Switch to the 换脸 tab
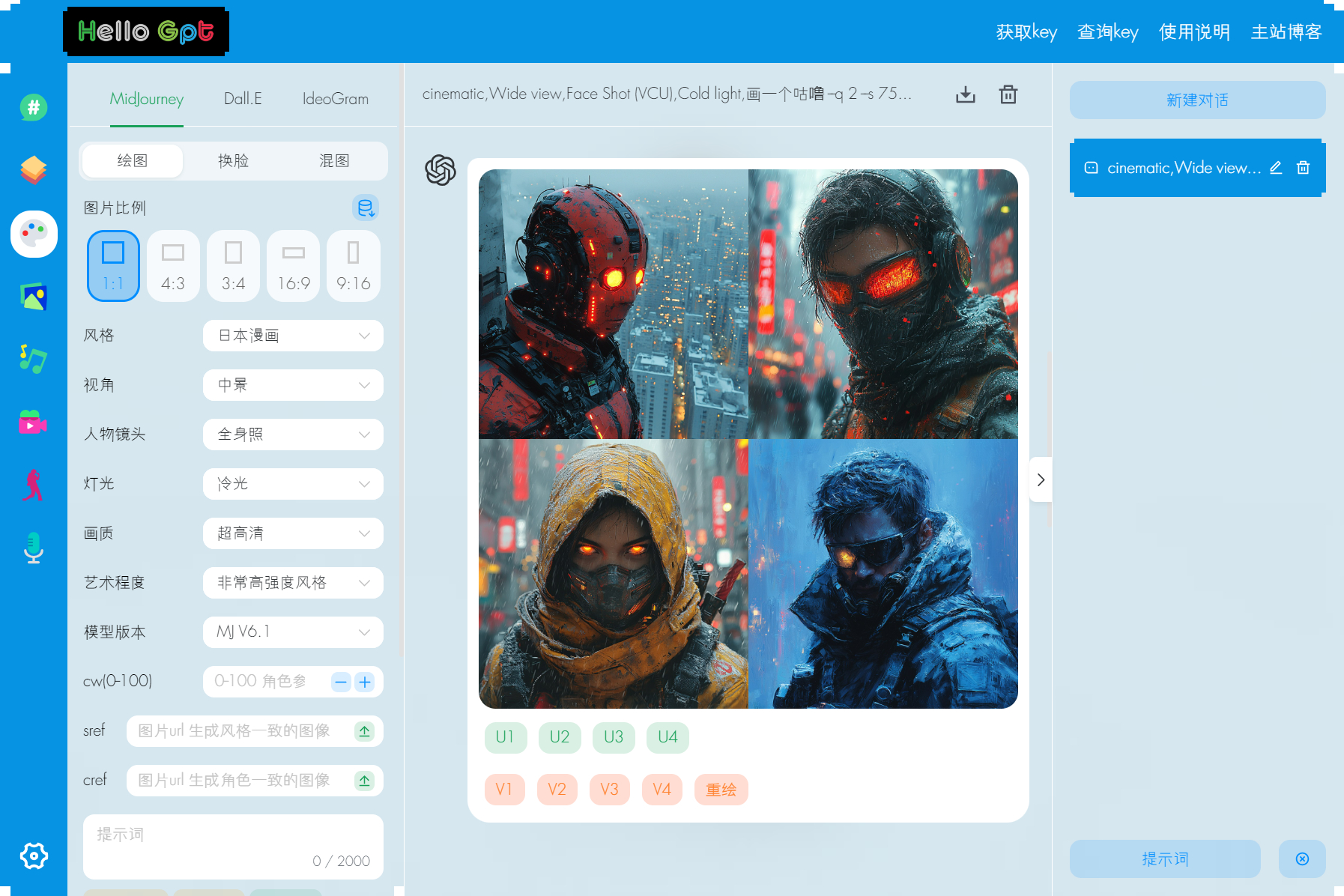This screenshot has height=896, width=1344. click(x=233, y=160)
